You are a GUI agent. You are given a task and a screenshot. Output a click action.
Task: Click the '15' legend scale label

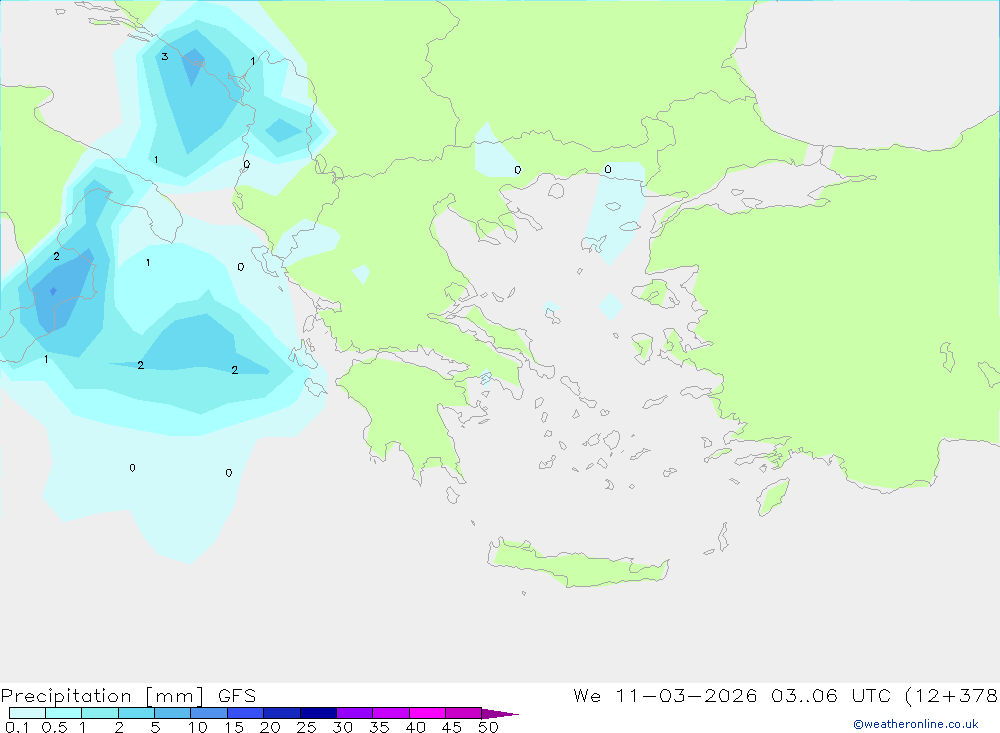(x=234, y=727)
